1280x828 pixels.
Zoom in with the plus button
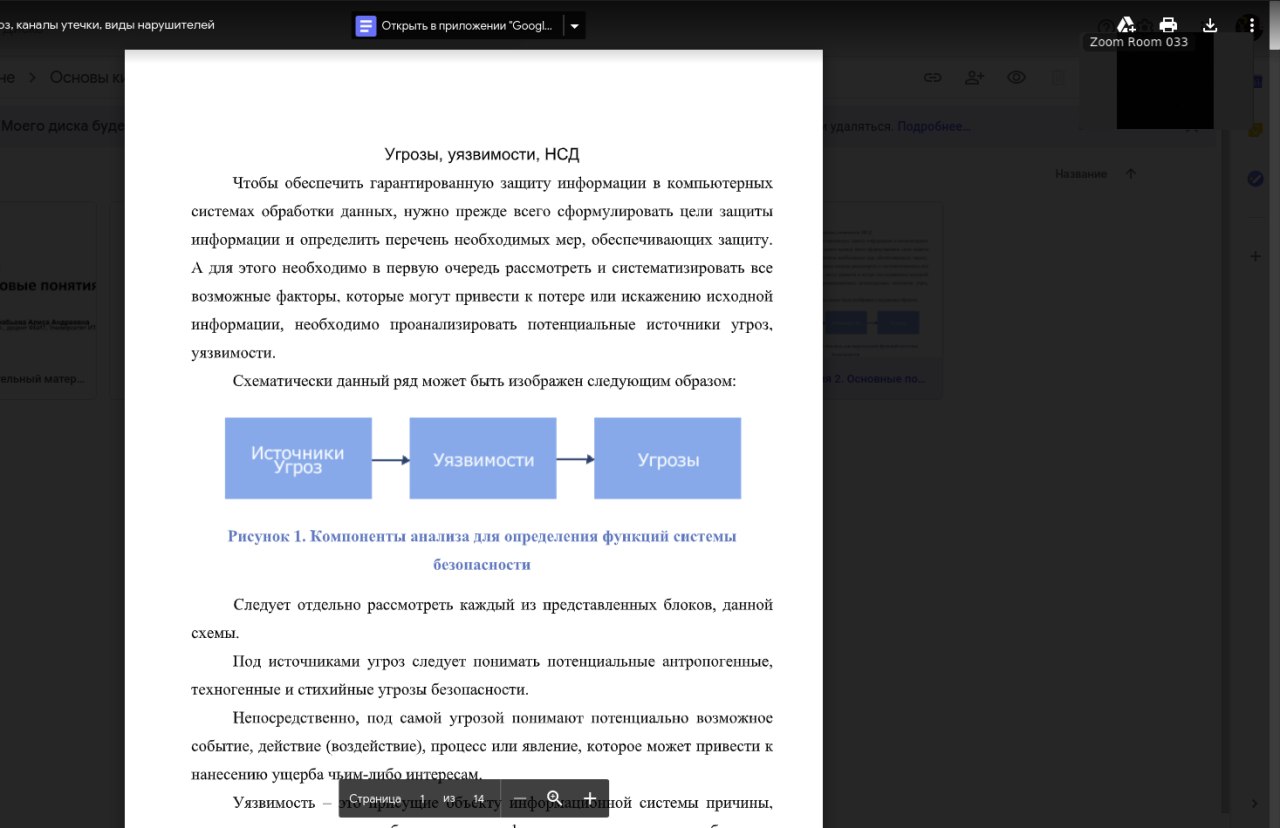(590, 798)
